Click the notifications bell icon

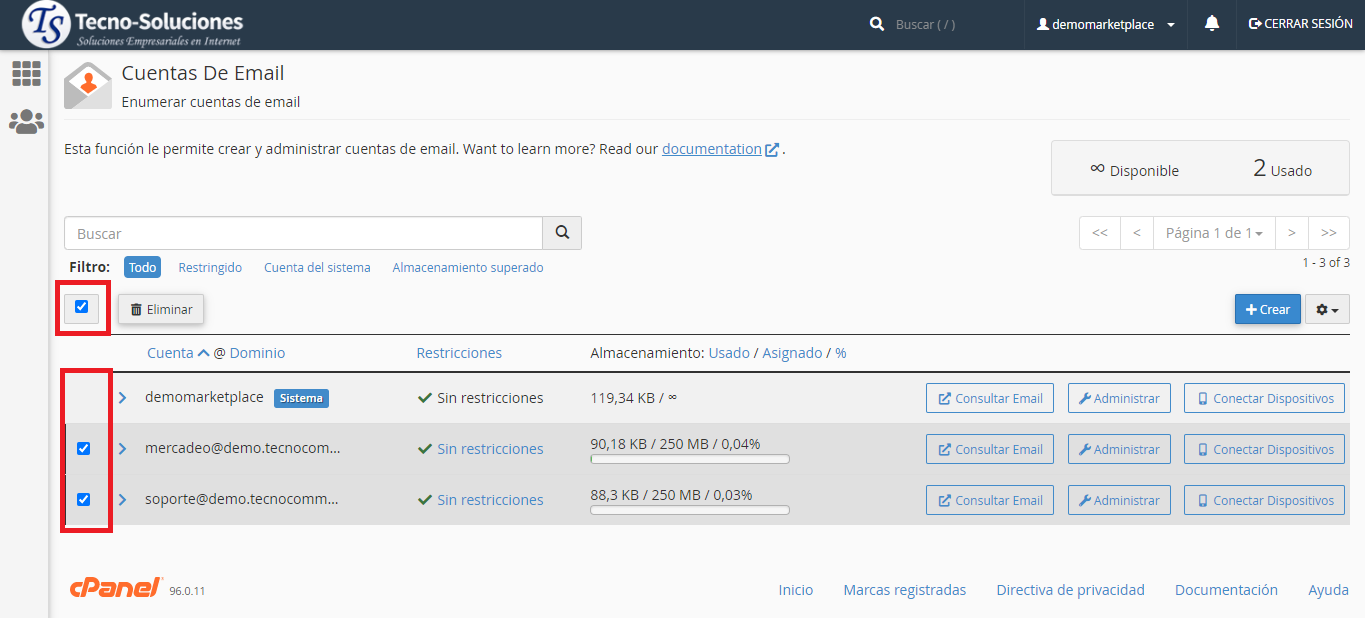point(1212,24)
